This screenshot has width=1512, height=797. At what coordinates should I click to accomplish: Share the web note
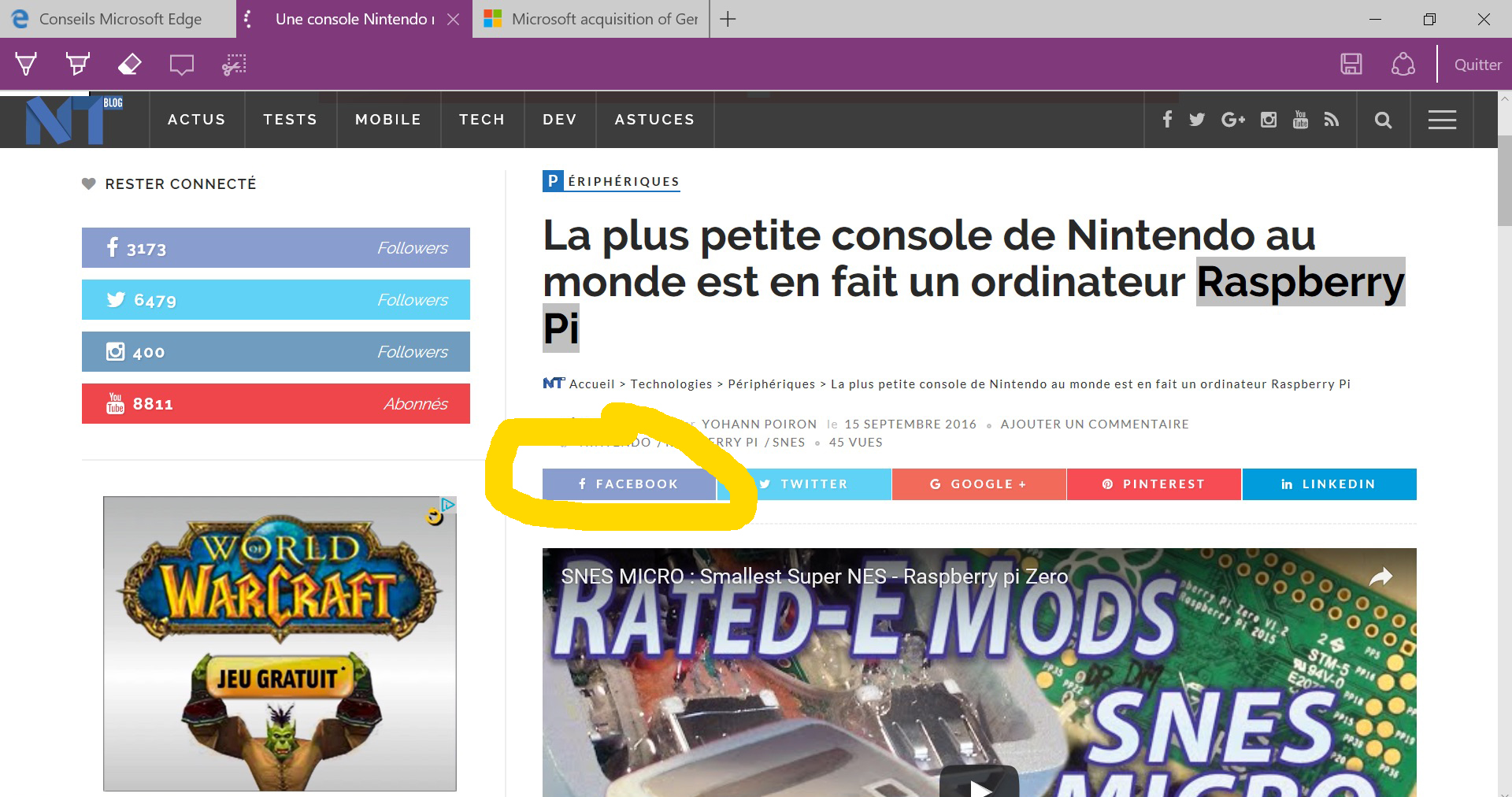tap(1403, 64)
